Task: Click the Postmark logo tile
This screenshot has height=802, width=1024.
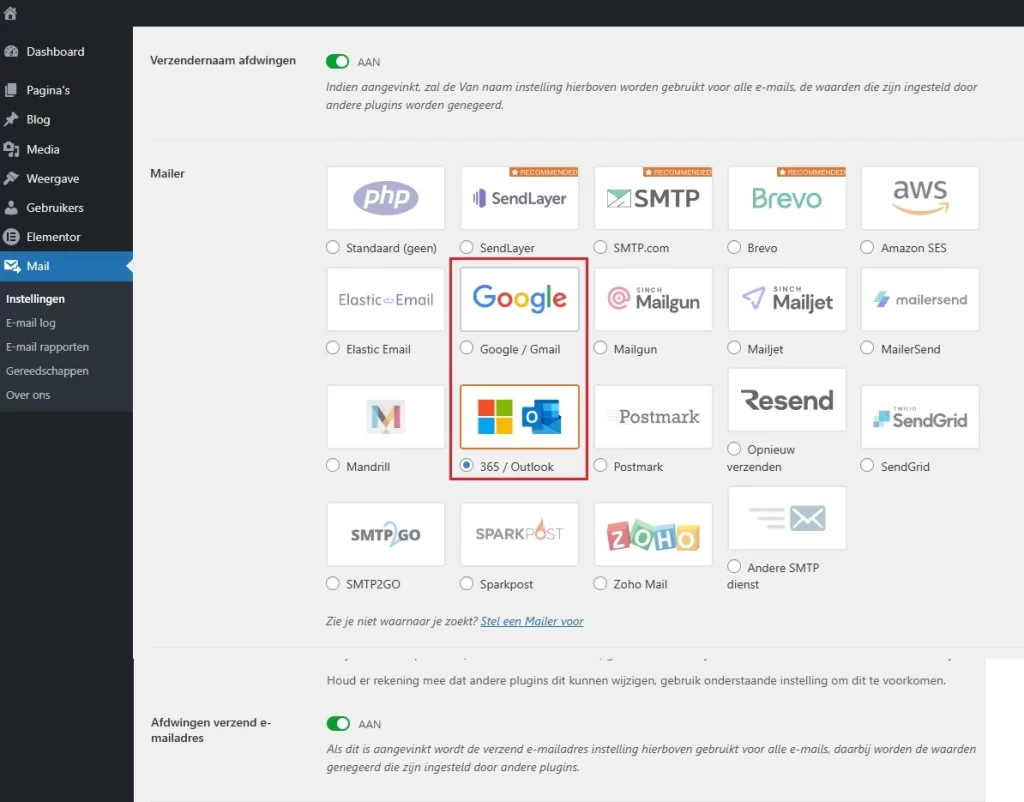Action: (x=653, y=417)
